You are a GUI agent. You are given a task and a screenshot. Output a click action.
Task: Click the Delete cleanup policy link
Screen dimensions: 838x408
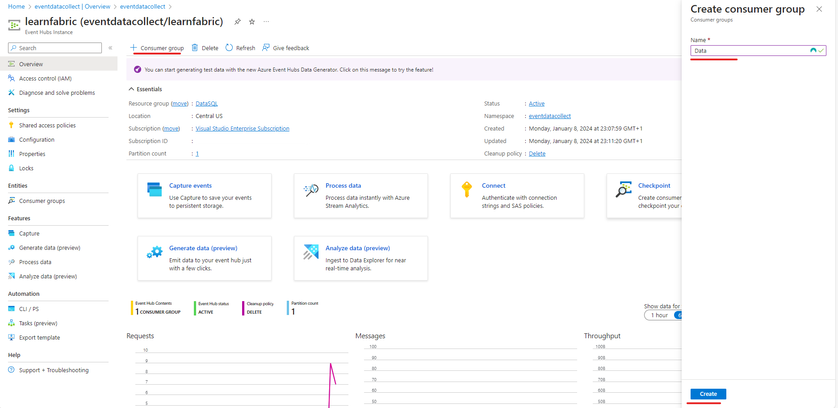(x=537, y=154)
